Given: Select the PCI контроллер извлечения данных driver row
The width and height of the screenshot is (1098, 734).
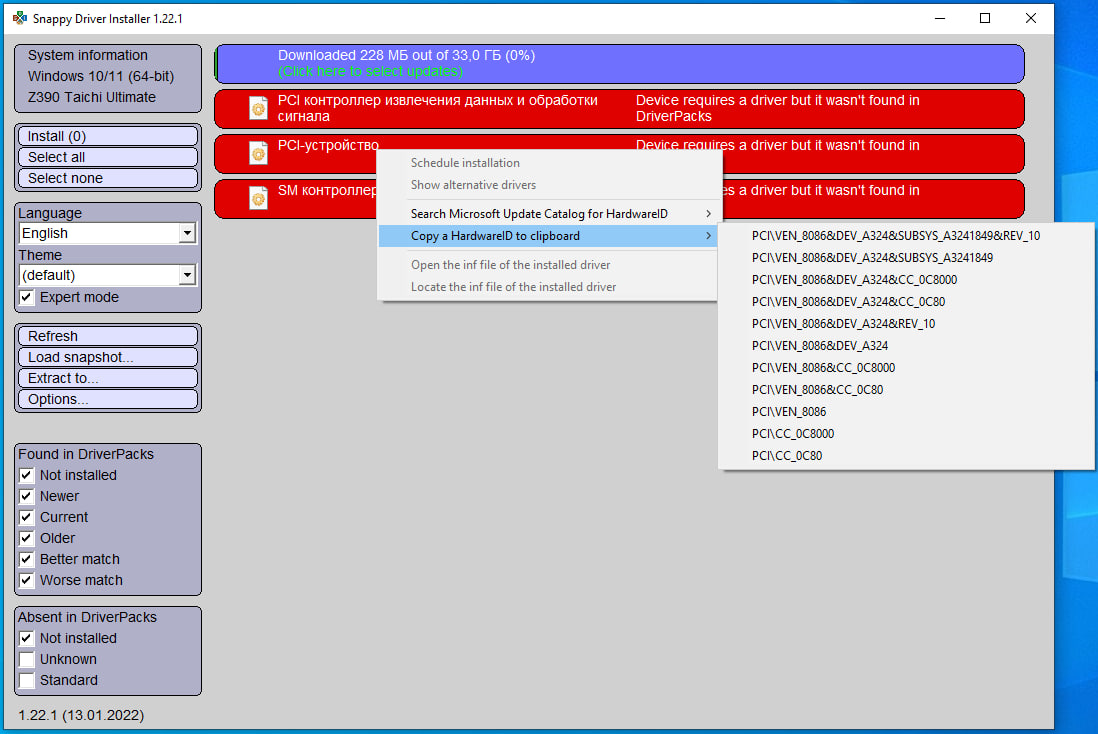Looking at the screenshot, I should click(620, 109).
